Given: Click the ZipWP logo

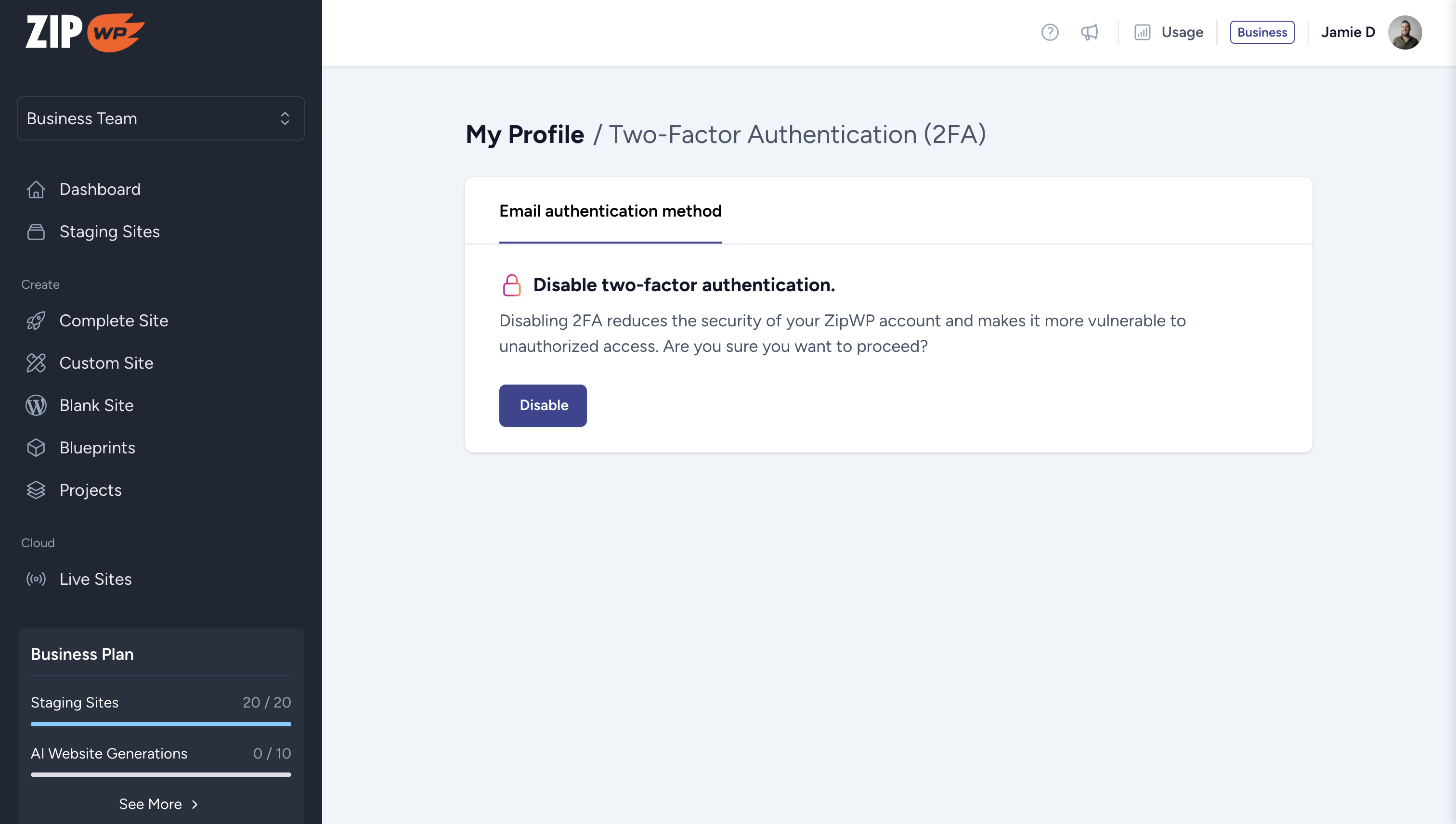Looking at the screenshot, I should pos(85,32).
